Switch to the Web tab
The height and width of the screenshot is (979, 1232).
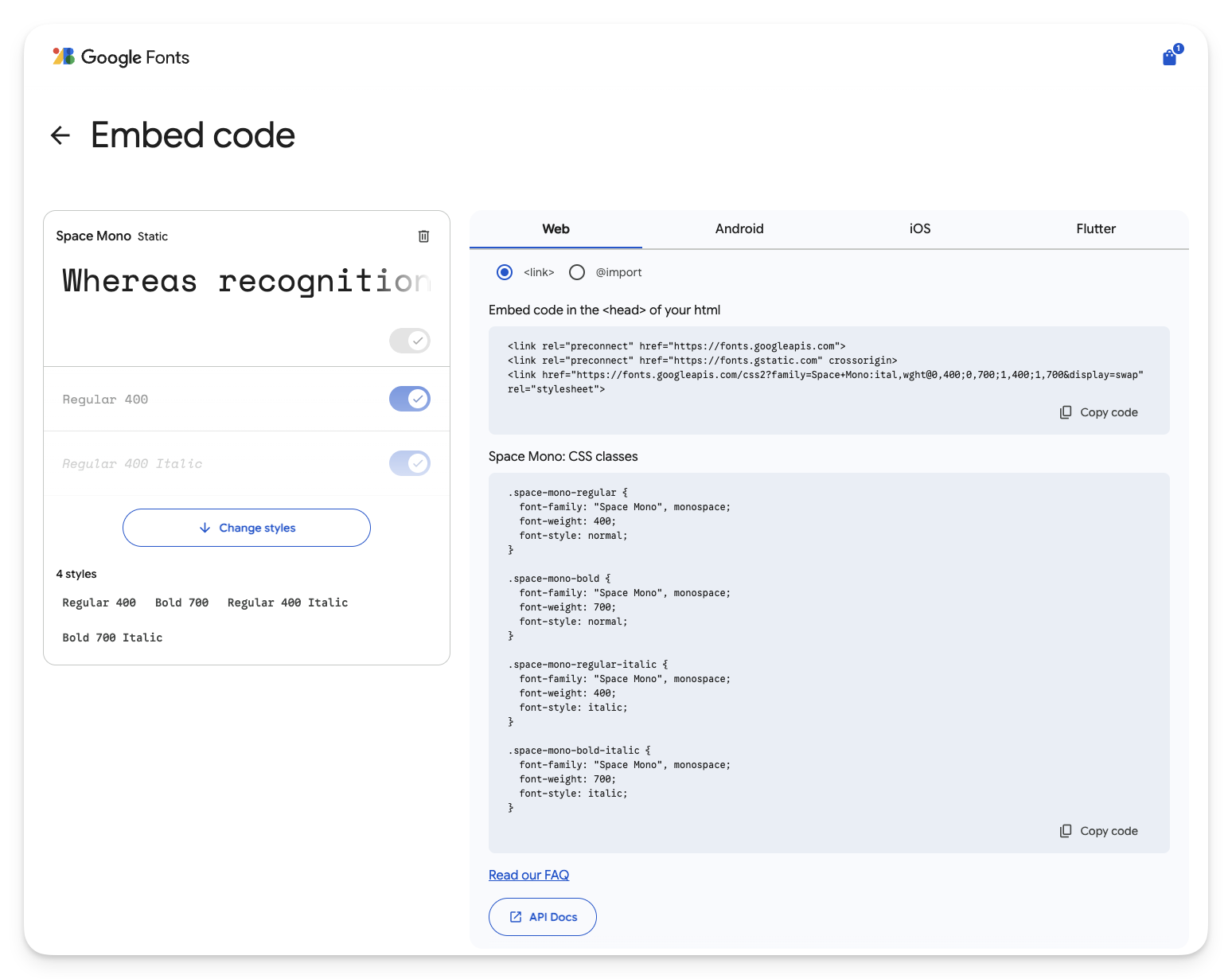point(556,229)
